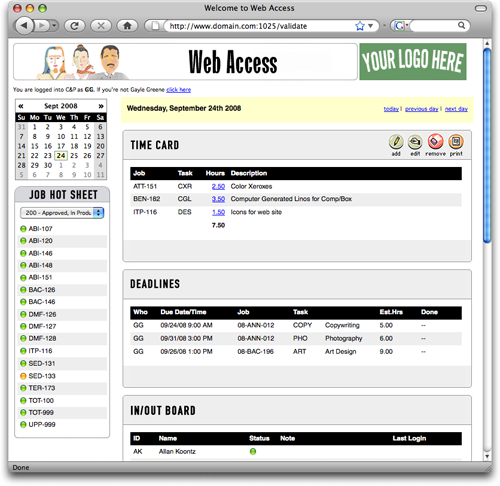Go to next month in the calendar
The width and height of the screenshot is (500, 486).
(x=100, y=106)
